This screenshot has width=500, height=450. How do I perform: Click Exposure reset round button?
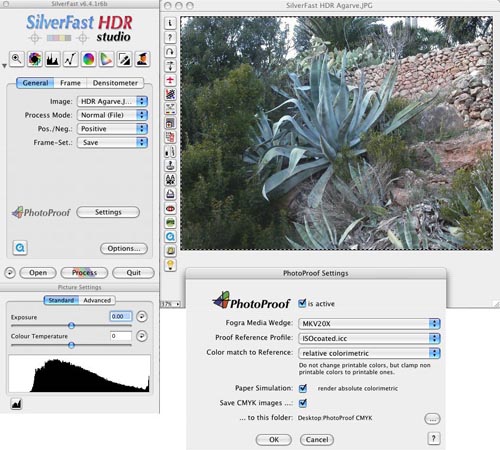(x=142, y=316)
